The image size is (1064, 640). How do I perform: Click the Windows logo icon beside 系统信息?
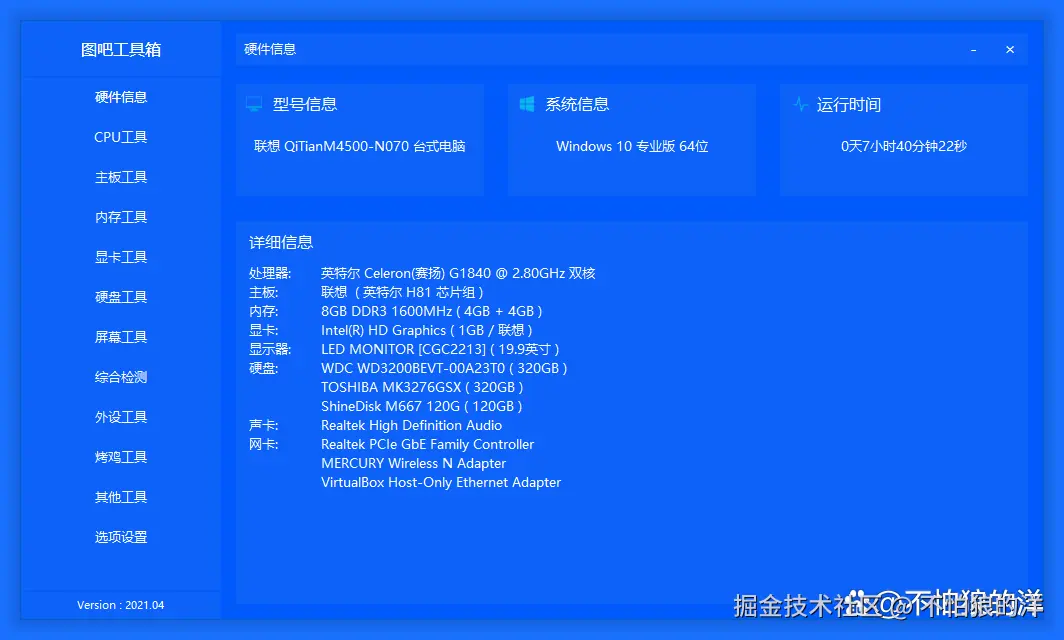tap(527, 104)
